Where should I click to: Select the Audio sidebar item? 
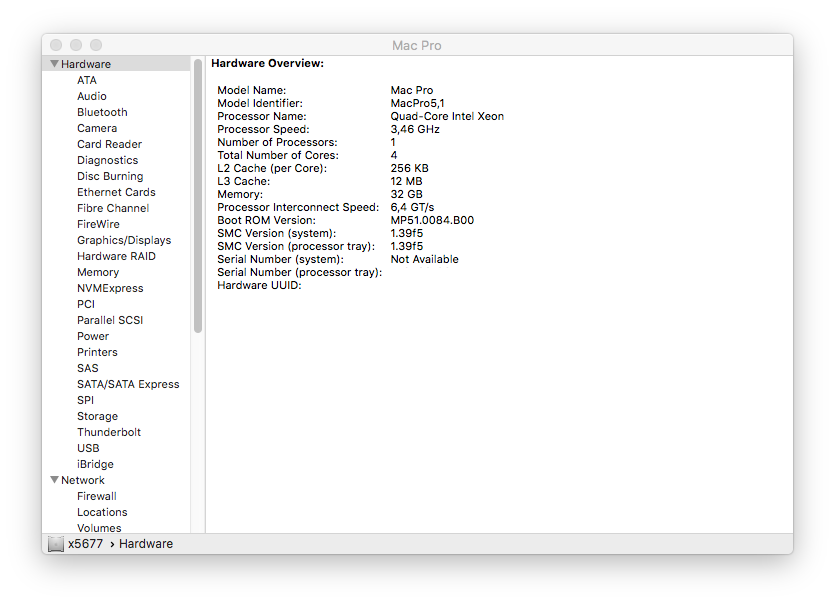92,96
